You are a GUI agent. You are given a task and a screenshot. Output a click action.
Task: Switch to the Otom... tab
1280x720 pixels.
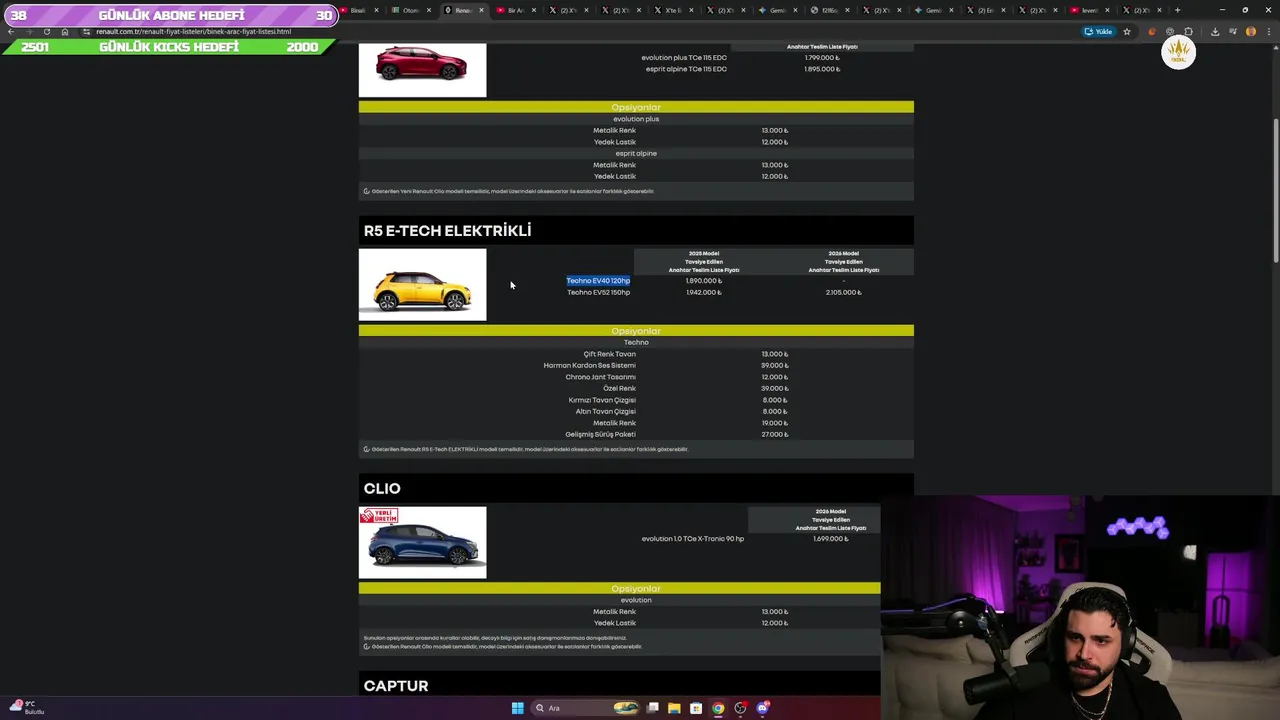point(409,10)
